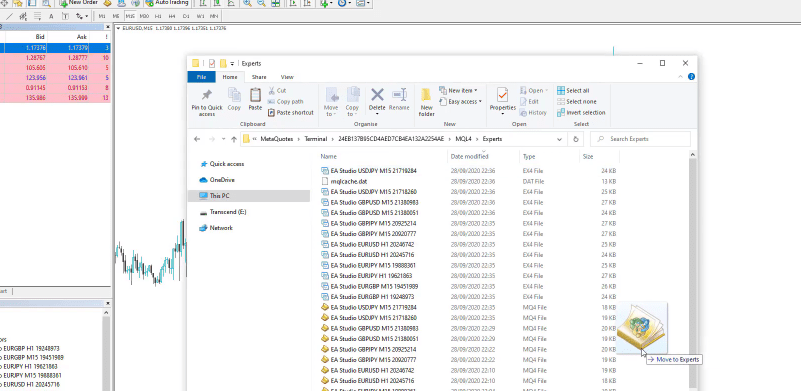Click the MetaTrader Zoom In magnifier
Screen dimensions: 801x391
pyautogui.click(x=247, y=3)
